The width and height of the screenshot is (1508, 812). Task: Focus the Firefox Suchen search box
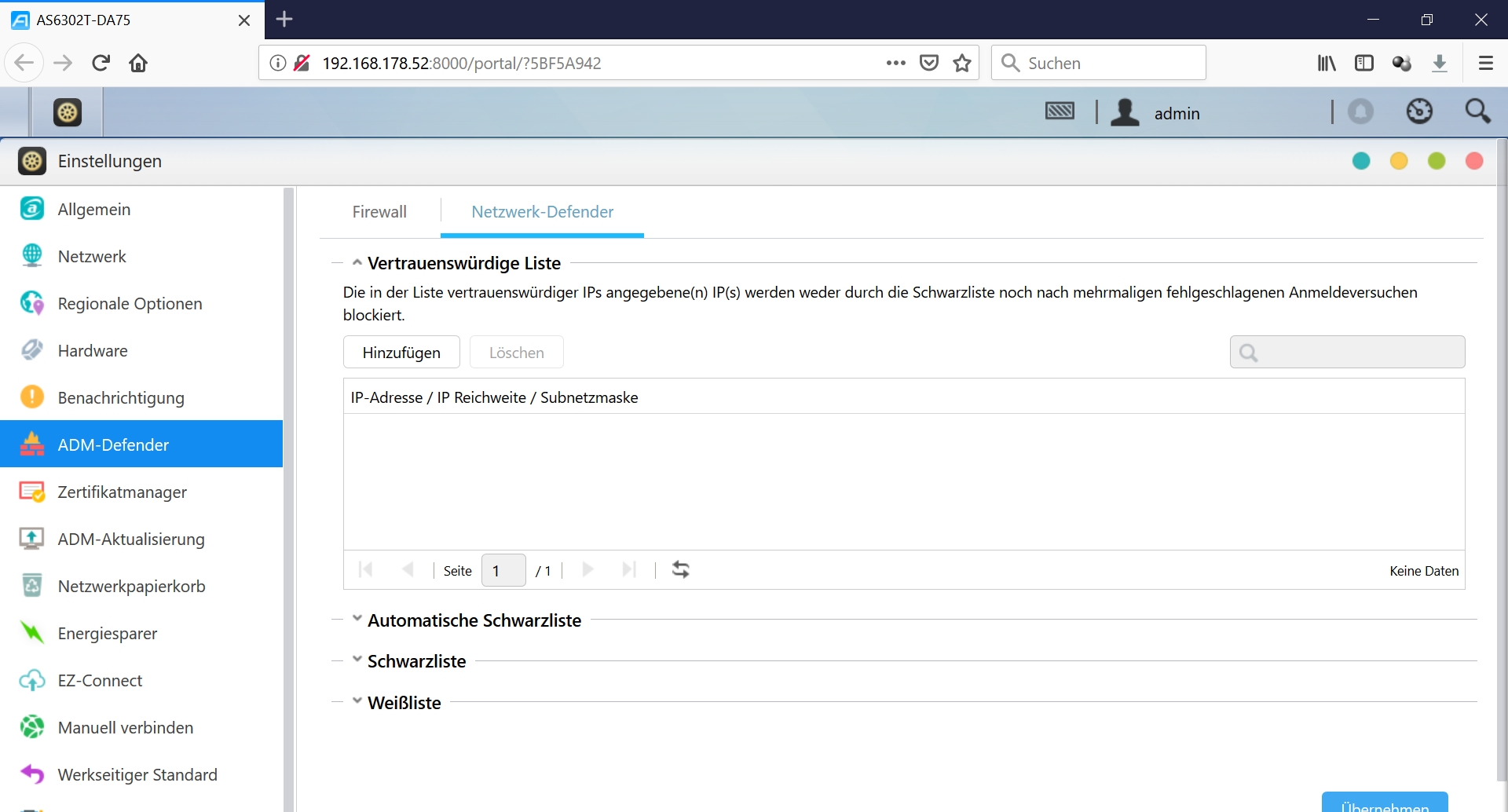(1098, 63)
